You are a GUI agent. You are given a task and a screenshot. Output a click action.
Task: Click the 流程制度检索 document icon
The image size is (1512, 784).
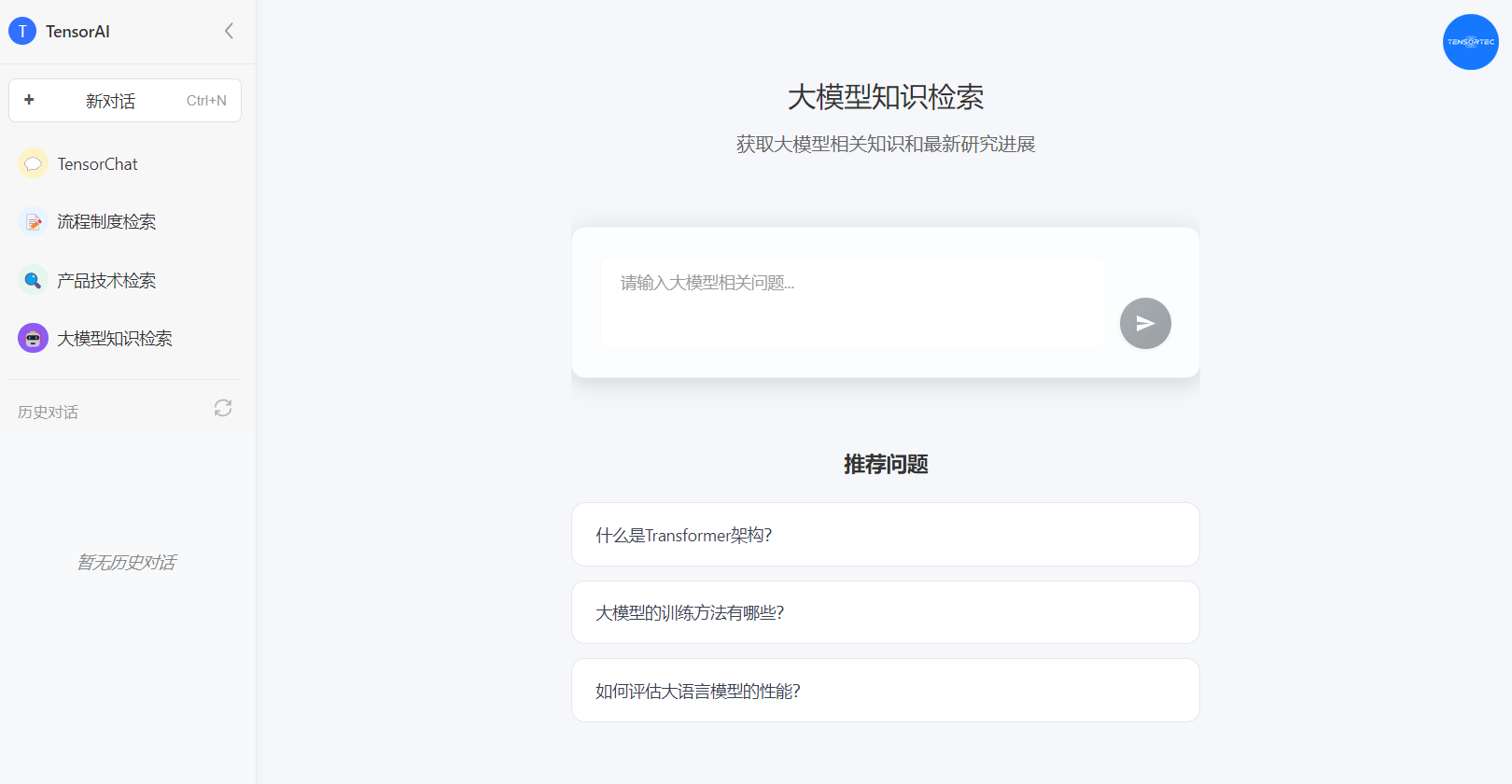[33, 222]
